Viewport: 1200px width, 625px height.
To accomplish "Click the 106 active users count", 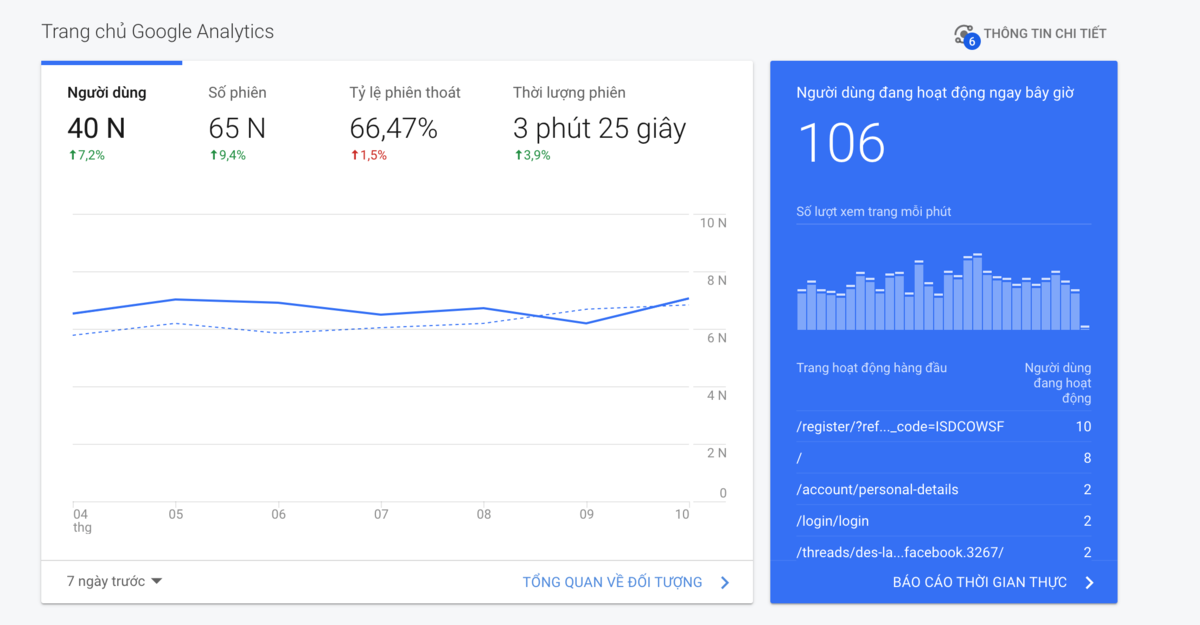I will click(x=842, y=143).
